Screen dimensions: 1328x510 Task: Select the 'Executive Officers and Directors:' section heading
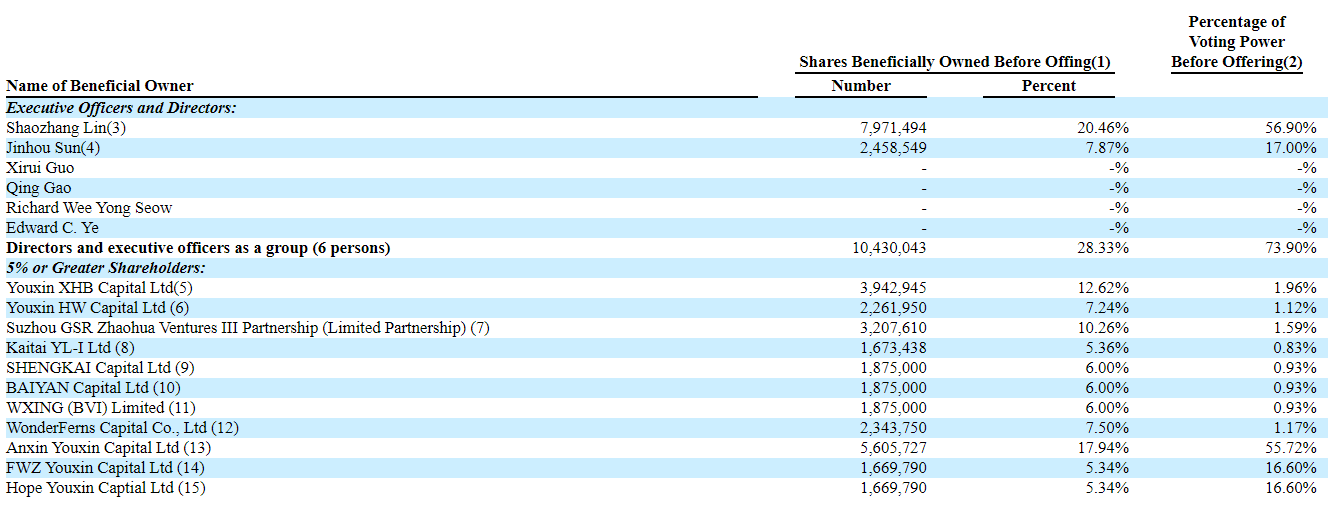121,108
